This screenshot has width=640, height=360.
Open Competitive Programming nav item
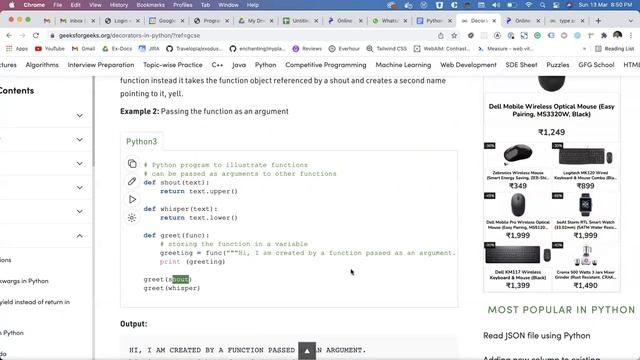tap(326, 65)
